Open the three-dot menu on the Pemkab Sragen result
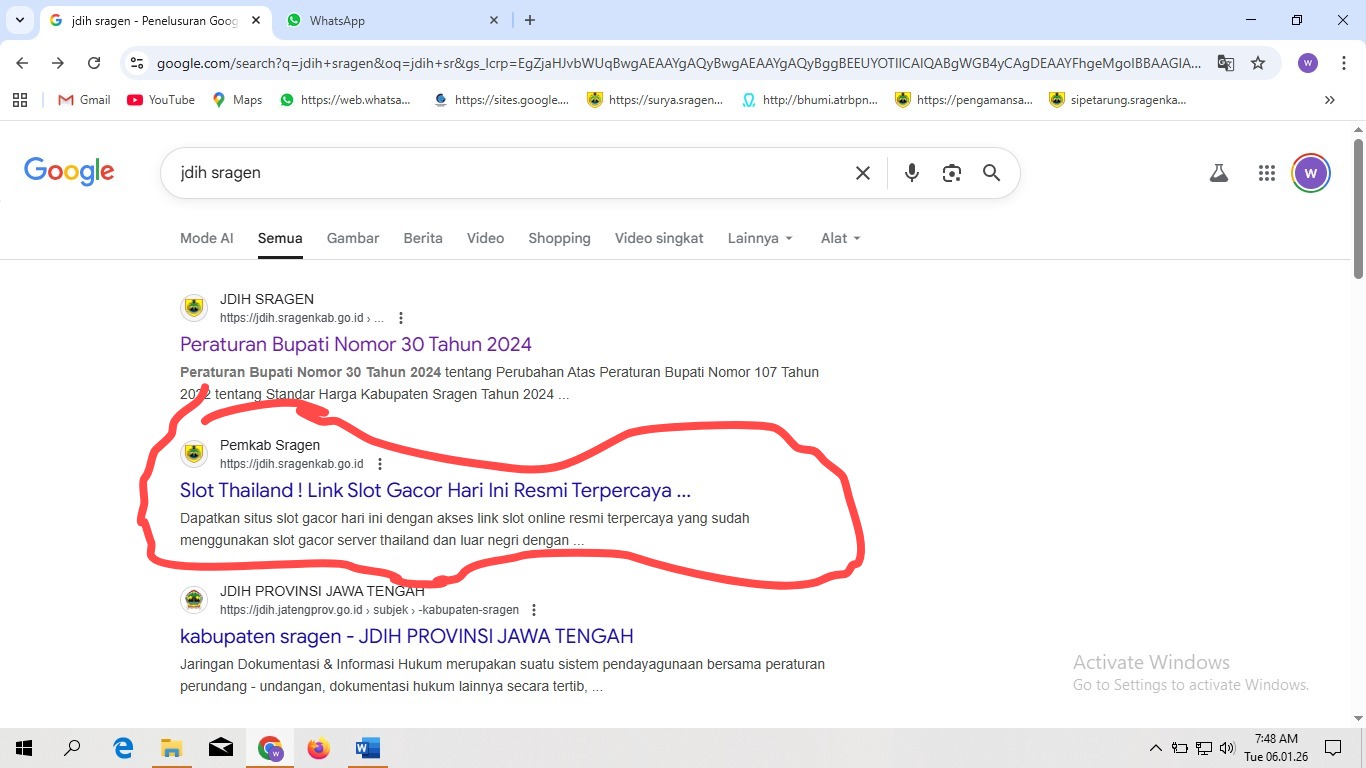The width and height of the screenshot is (1366, 768). coord(379,463)
